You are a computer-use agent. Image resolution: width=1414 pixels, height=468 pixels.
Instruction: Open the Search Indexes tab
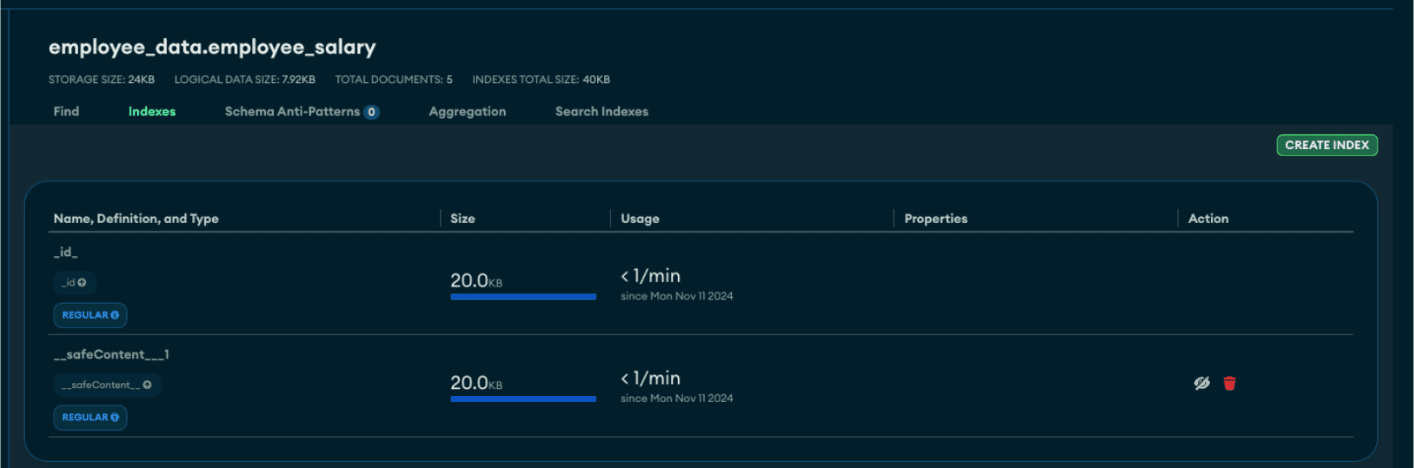pyautogui.click(x=602, y=112)
